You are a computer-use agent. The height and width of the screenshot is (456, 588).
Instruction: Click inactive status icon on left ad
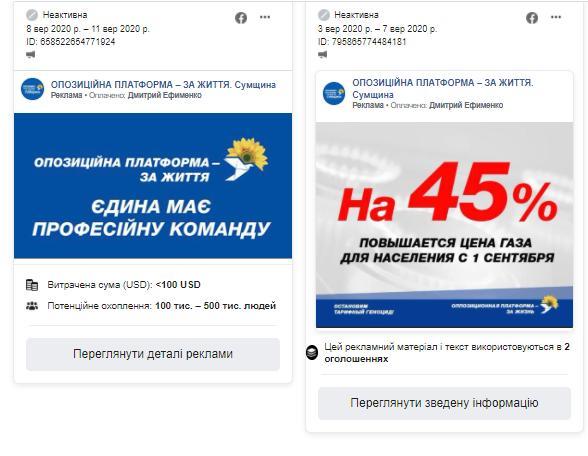coord(32,15)
